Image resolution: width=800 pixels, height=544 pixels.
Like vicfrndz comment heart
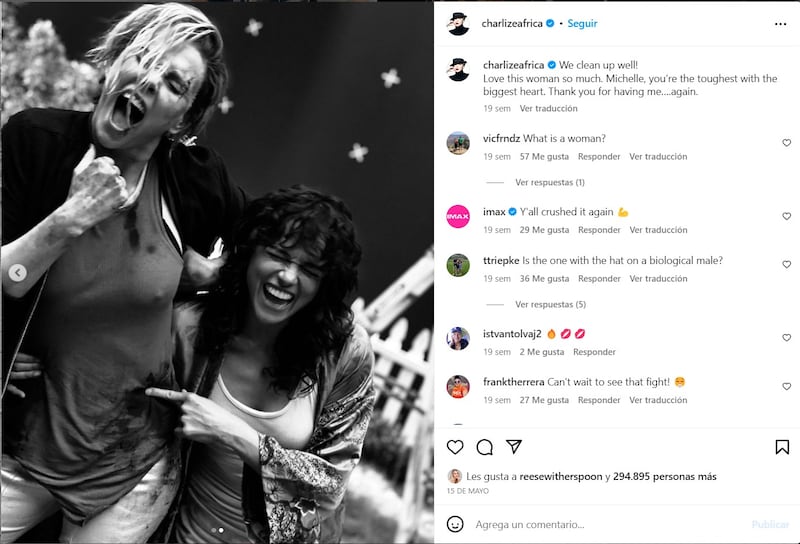[786, 143]
